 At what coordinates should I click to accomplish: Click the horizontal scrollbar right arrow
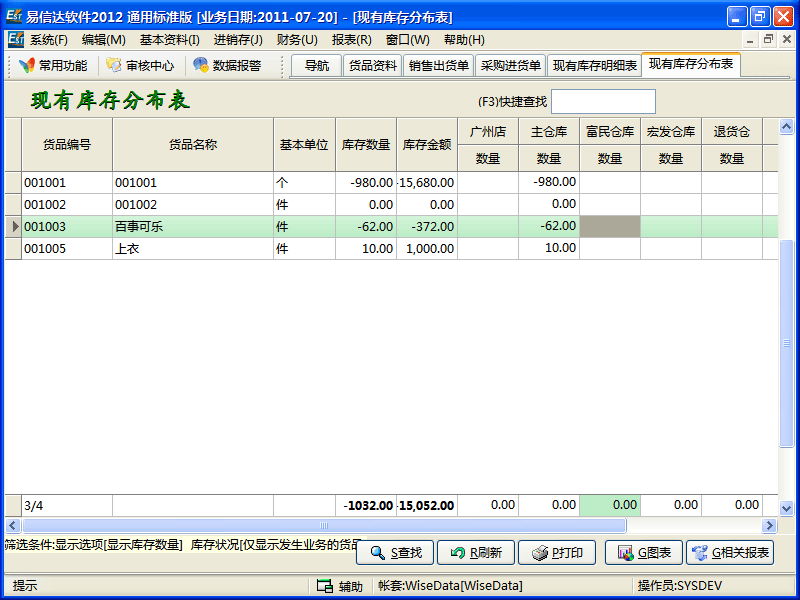coord(769,526)
